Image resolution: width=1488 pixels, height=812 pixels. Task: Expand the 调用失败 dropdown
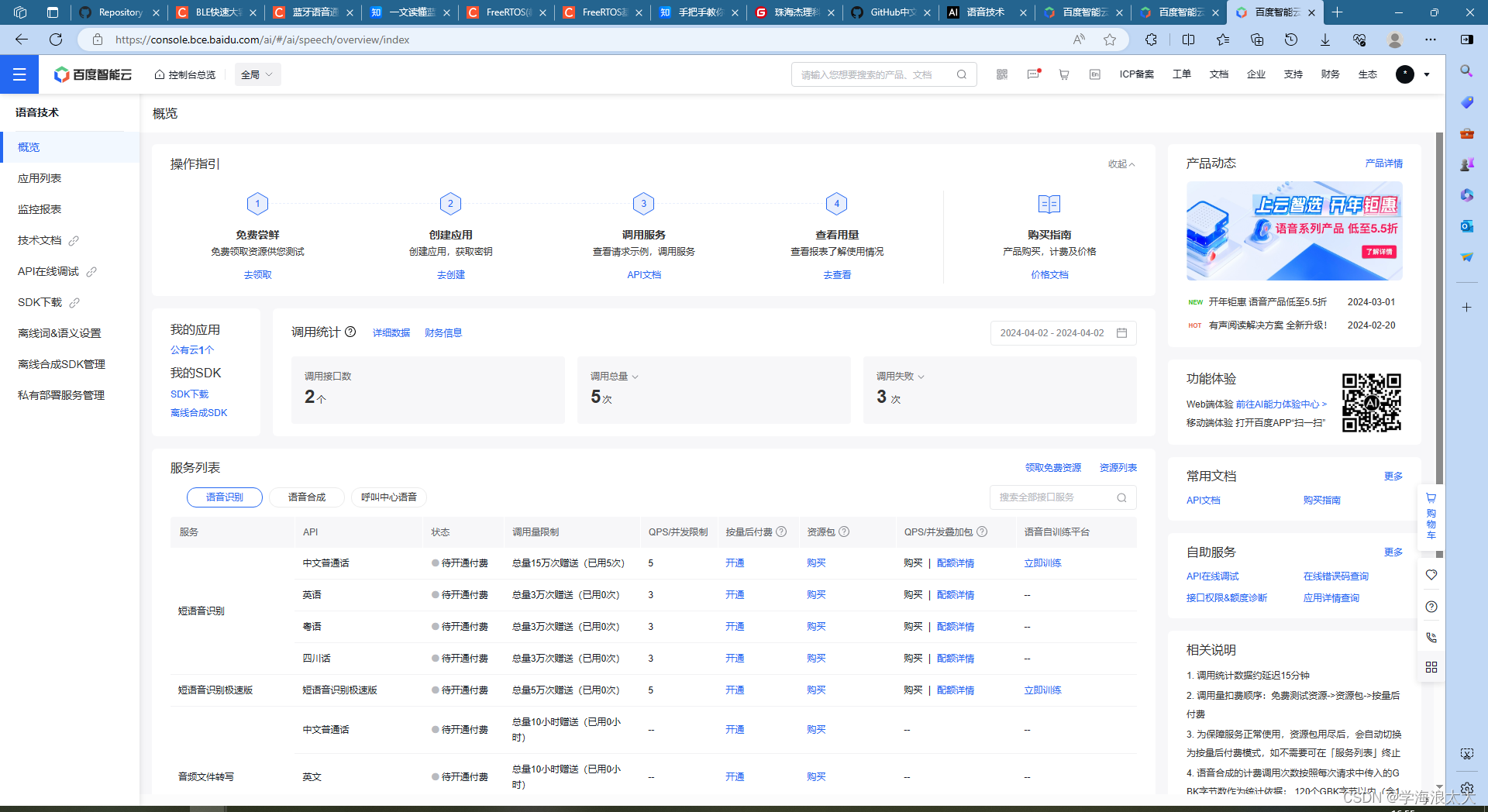coord(901,377)
